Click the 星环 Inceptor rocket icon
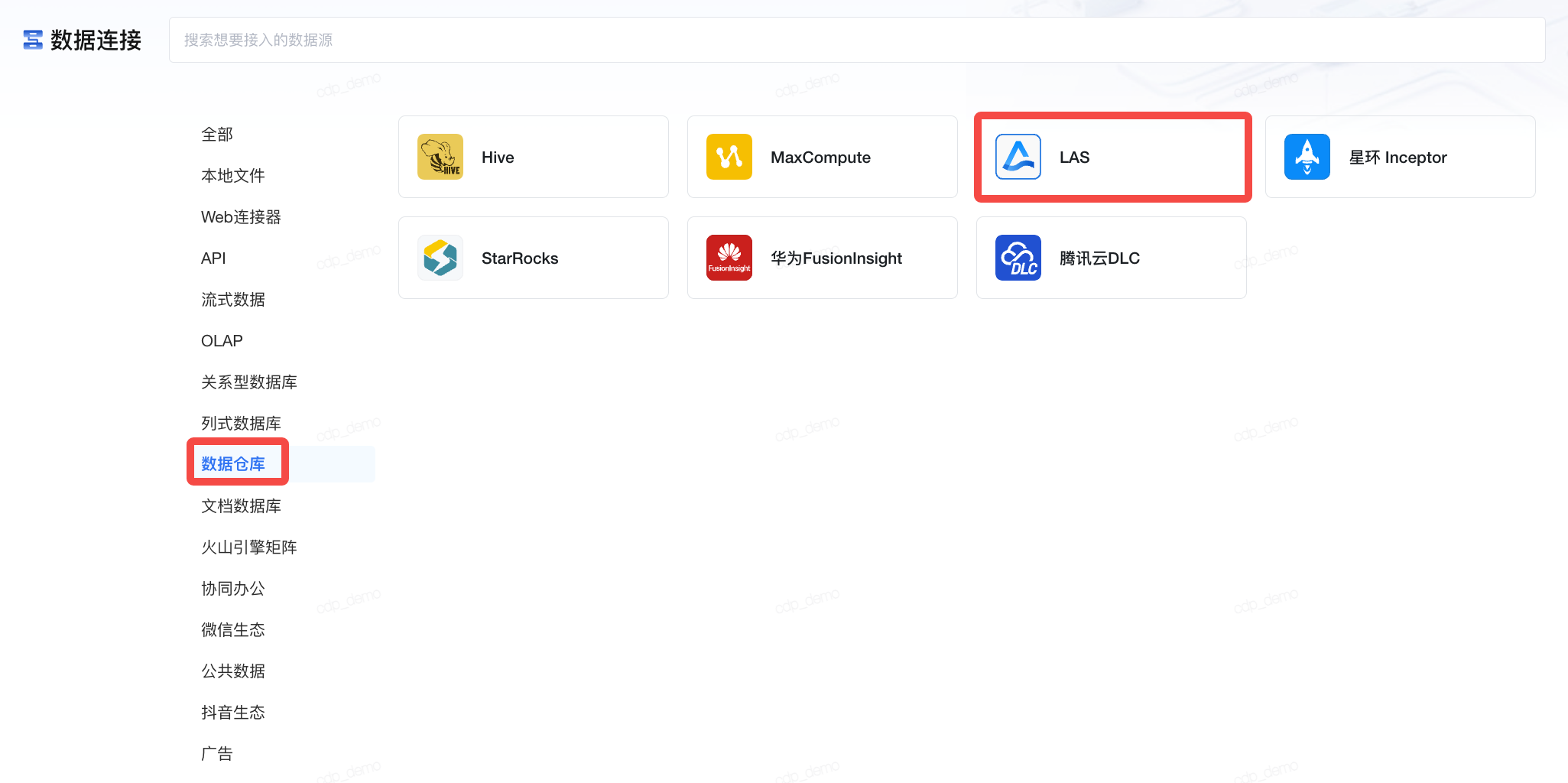The image size is (1568, 783). tap(1307, 157)
